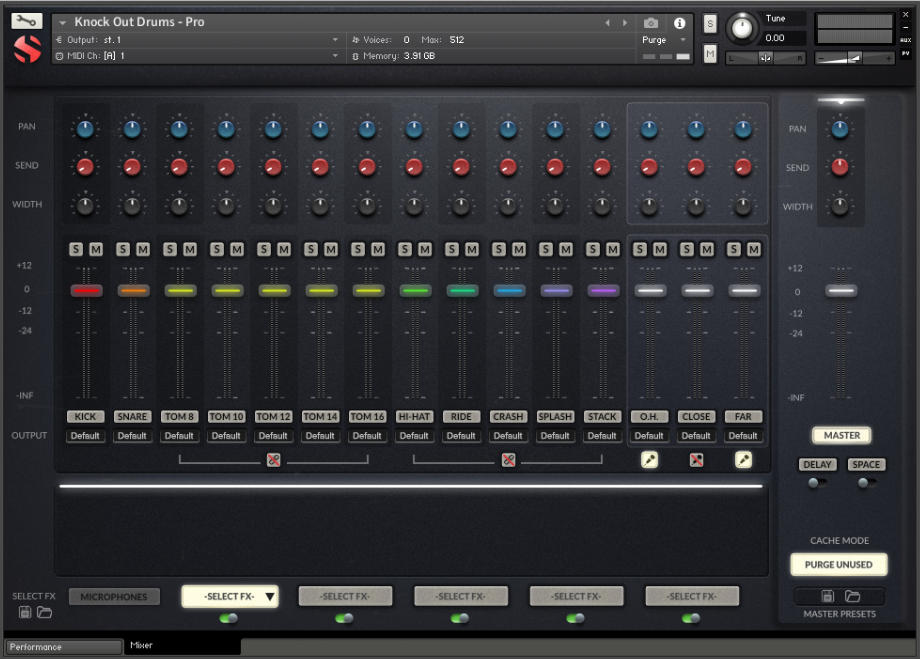Click the red X icon below the CLOSE channel
Image resolution: width=920 pixels, height=659 pixels.
(x=697, y=460)
